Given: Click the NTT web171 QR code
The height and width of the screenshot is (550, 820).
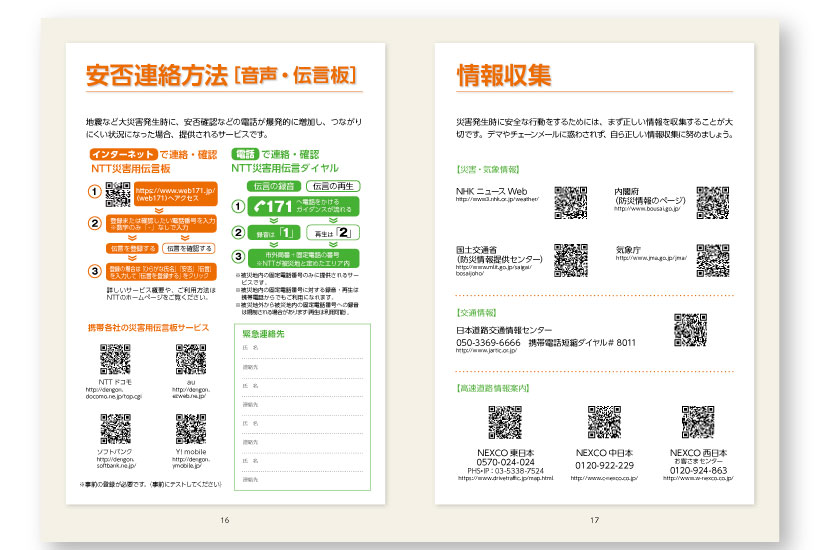Looking at the screenshot, I should 118,193.
